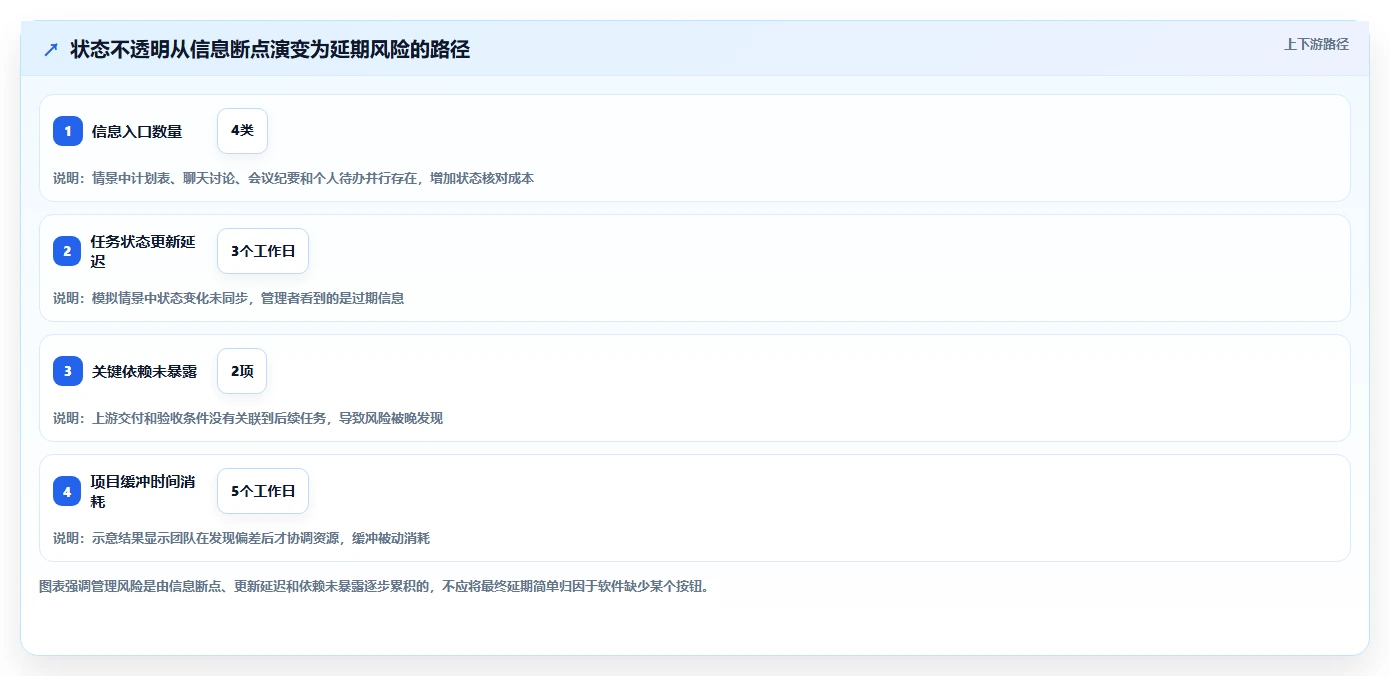
Task: Select the 2项 value chip
Action: [x=242, y=371]
